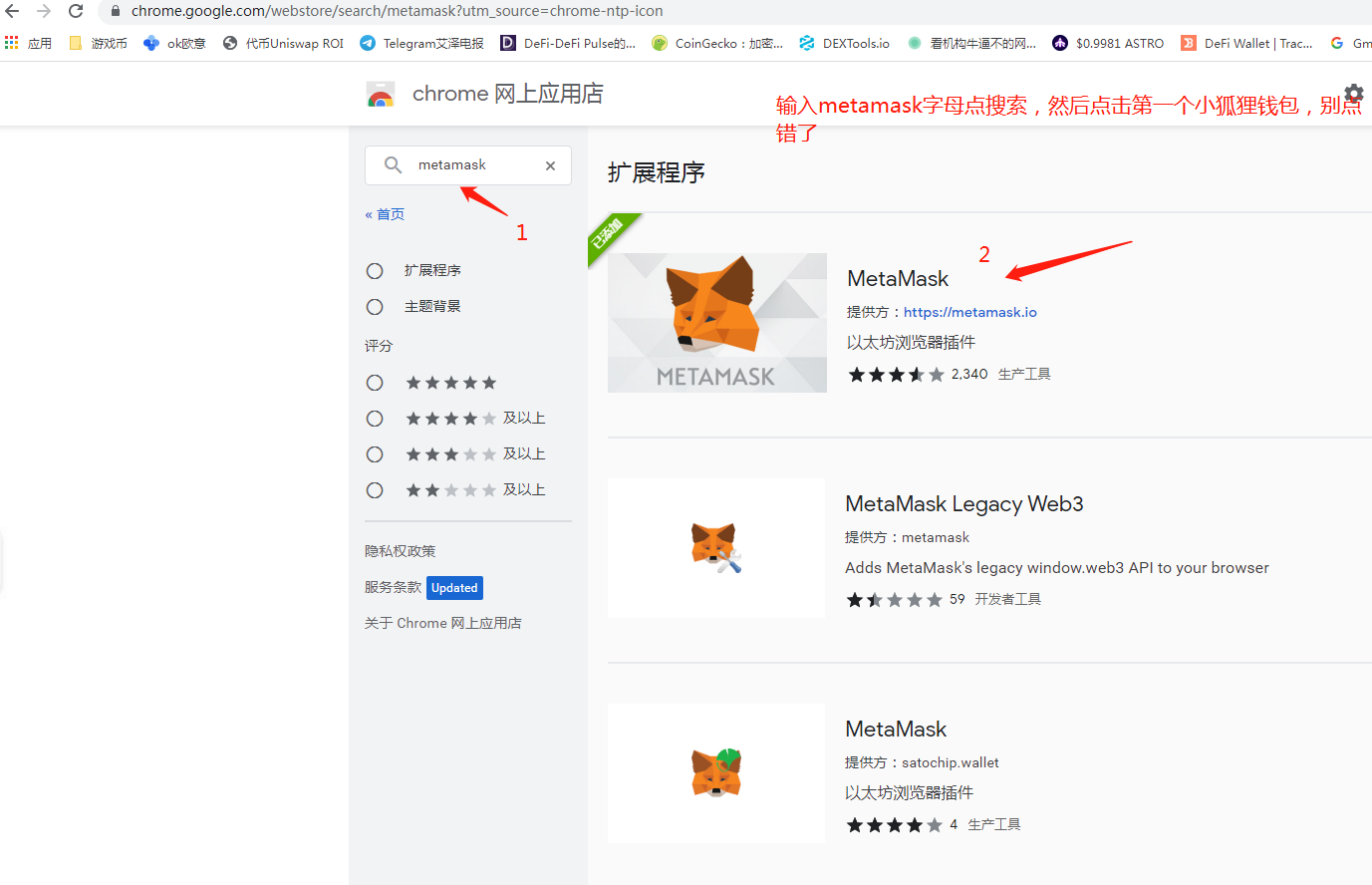The width and height of the screenshot is (1372, 885).
Task: Click the 2,340 ratings count
Action: pyautogui.click(x=969, y=375)
